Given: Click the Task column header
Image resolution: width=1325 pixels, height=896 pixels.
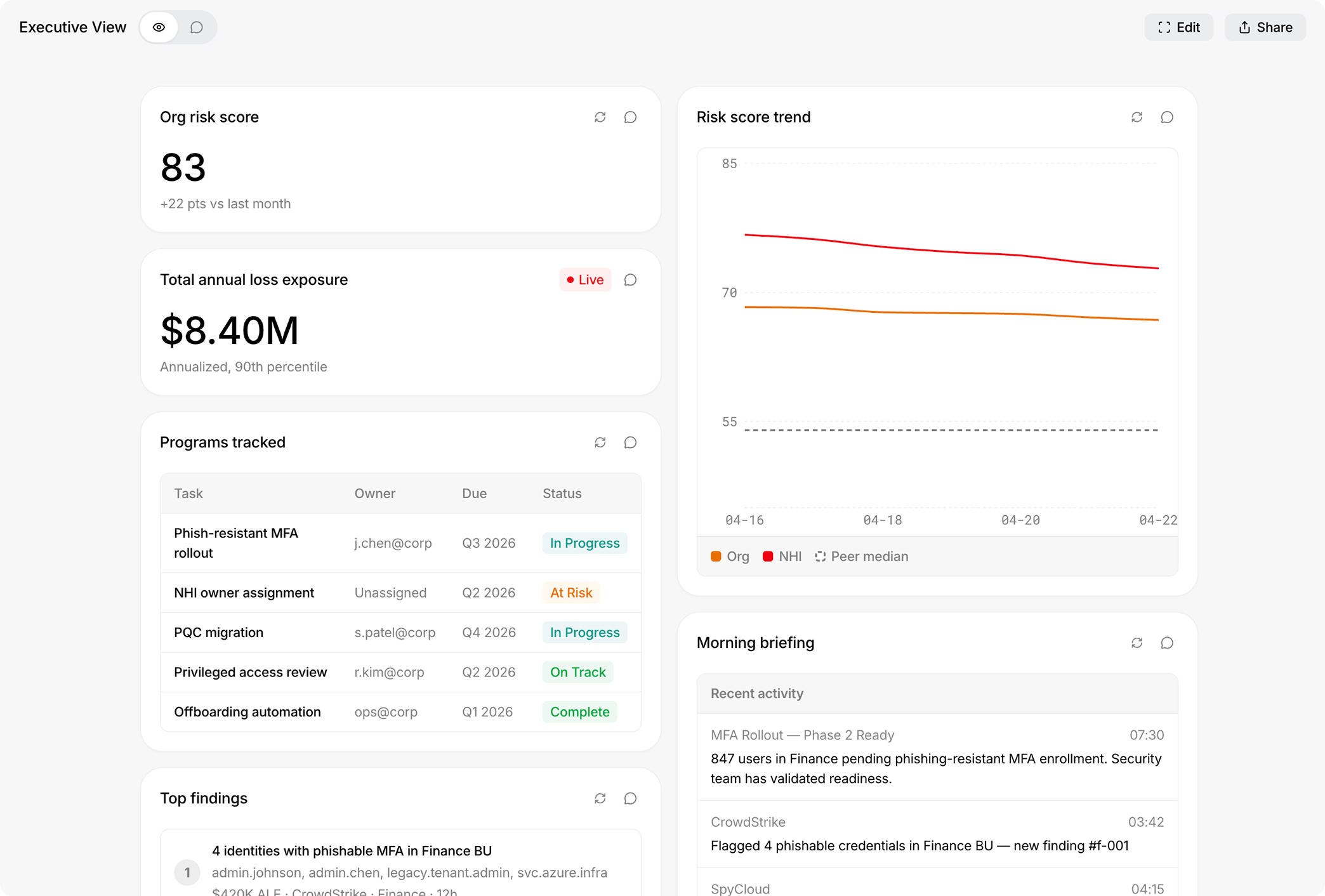Looking at the screenshot, I should [188, 494].
